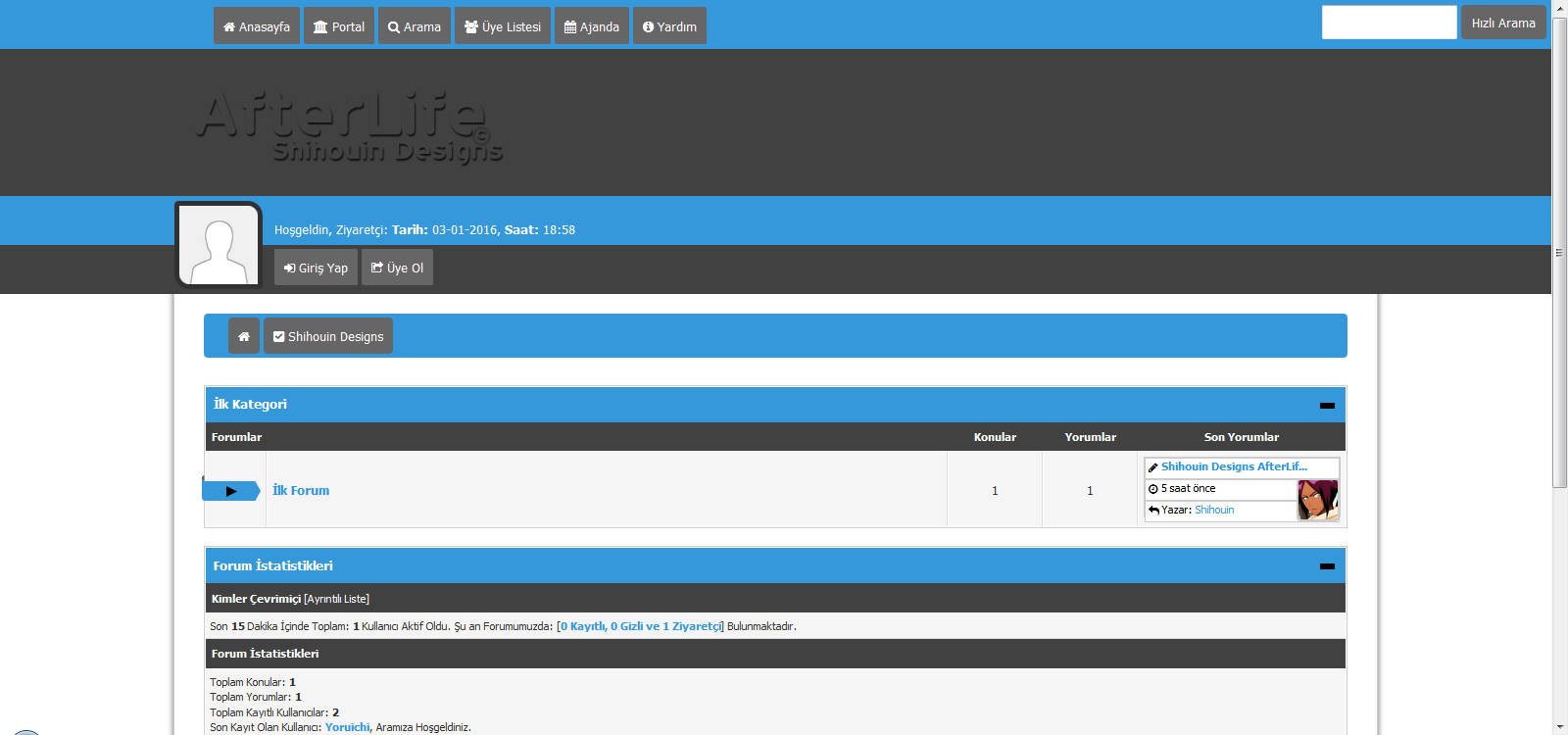Image resolution: width=1568 pixels, height=735 pixels.
Task: Click the İlk Forum arrow status icon
Action: tap(231, 491)
